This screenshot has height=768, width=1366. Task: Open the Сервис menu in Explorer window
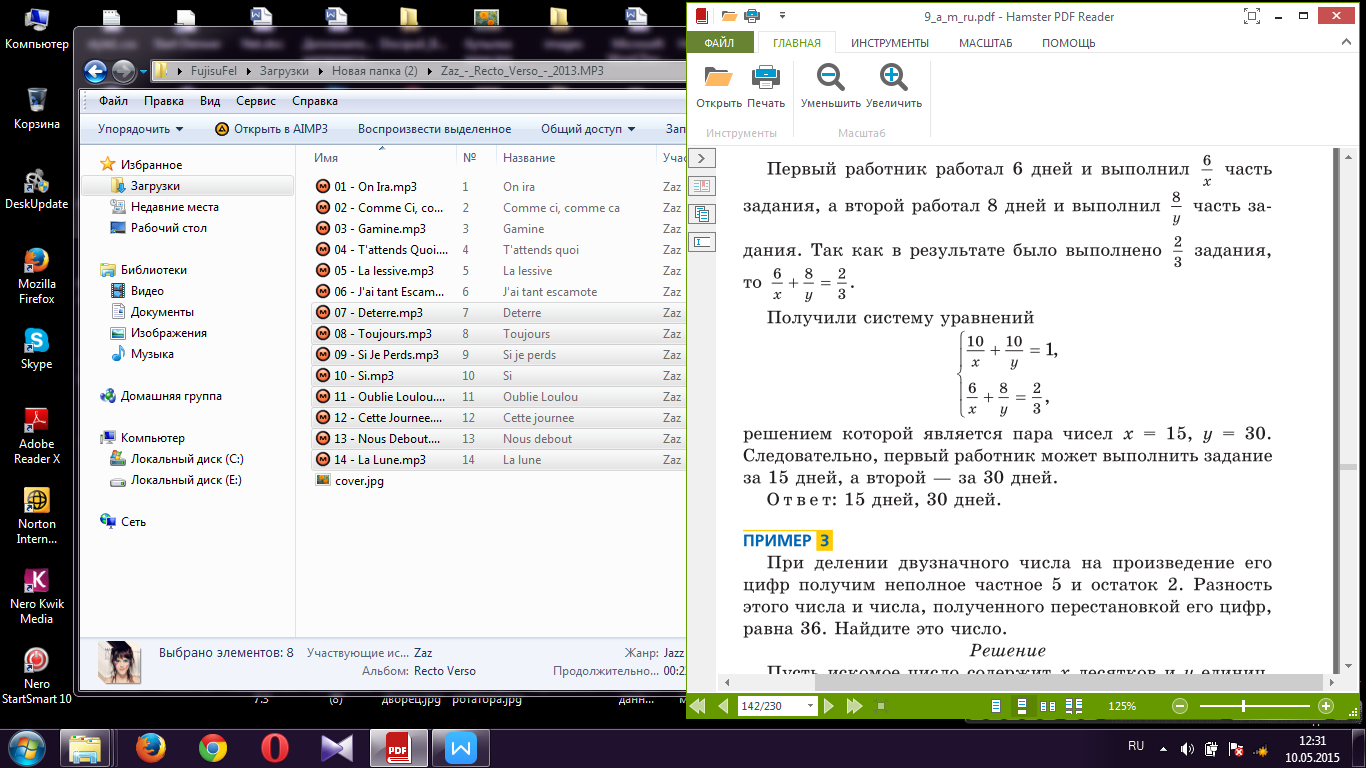[256, 101]
